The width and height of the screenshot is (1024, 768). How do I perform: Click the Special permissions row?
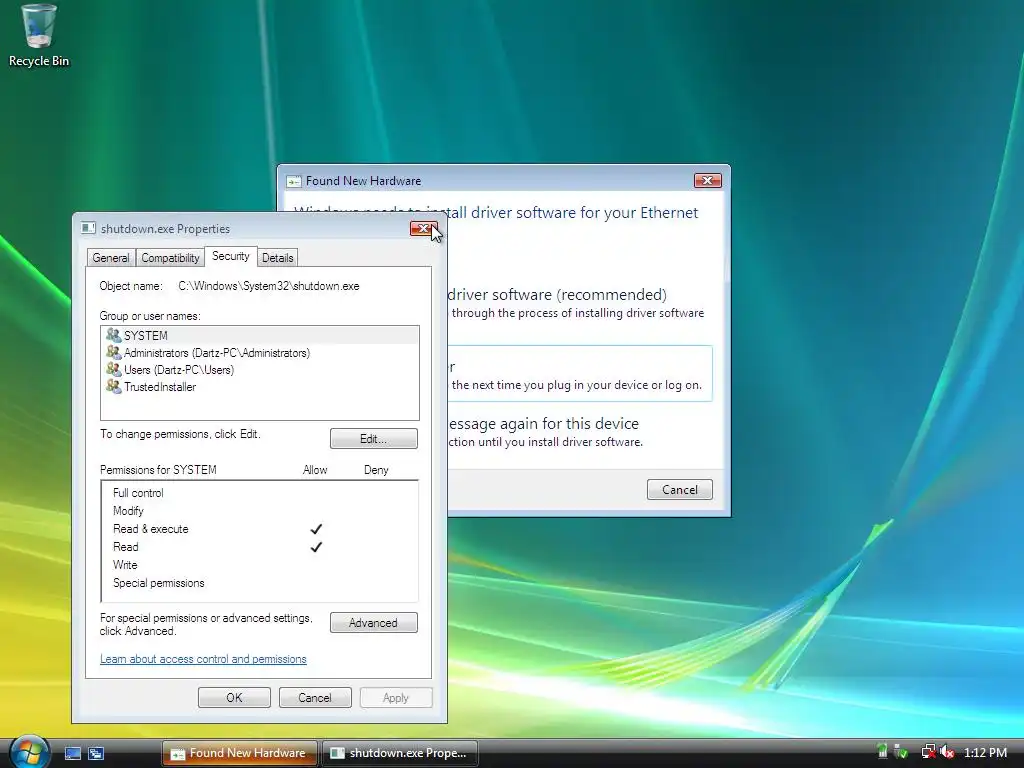(x=260, y=583)
